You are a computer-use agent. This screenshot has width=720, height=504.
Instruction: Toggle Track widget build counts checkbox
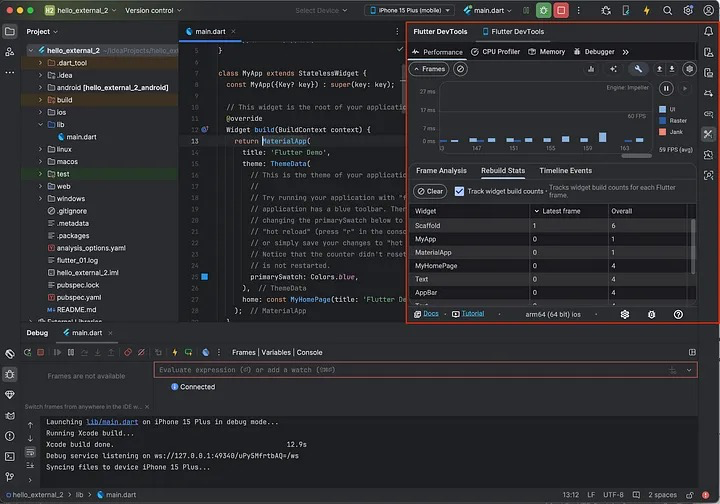tap(459, 191)
